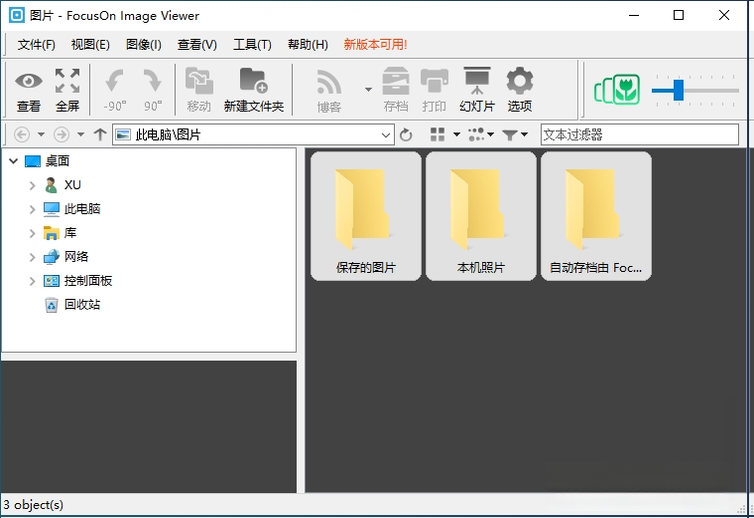The image size is (754, 518).
Task: Expand the 此电脑 tree node
Action: point(32,209)
